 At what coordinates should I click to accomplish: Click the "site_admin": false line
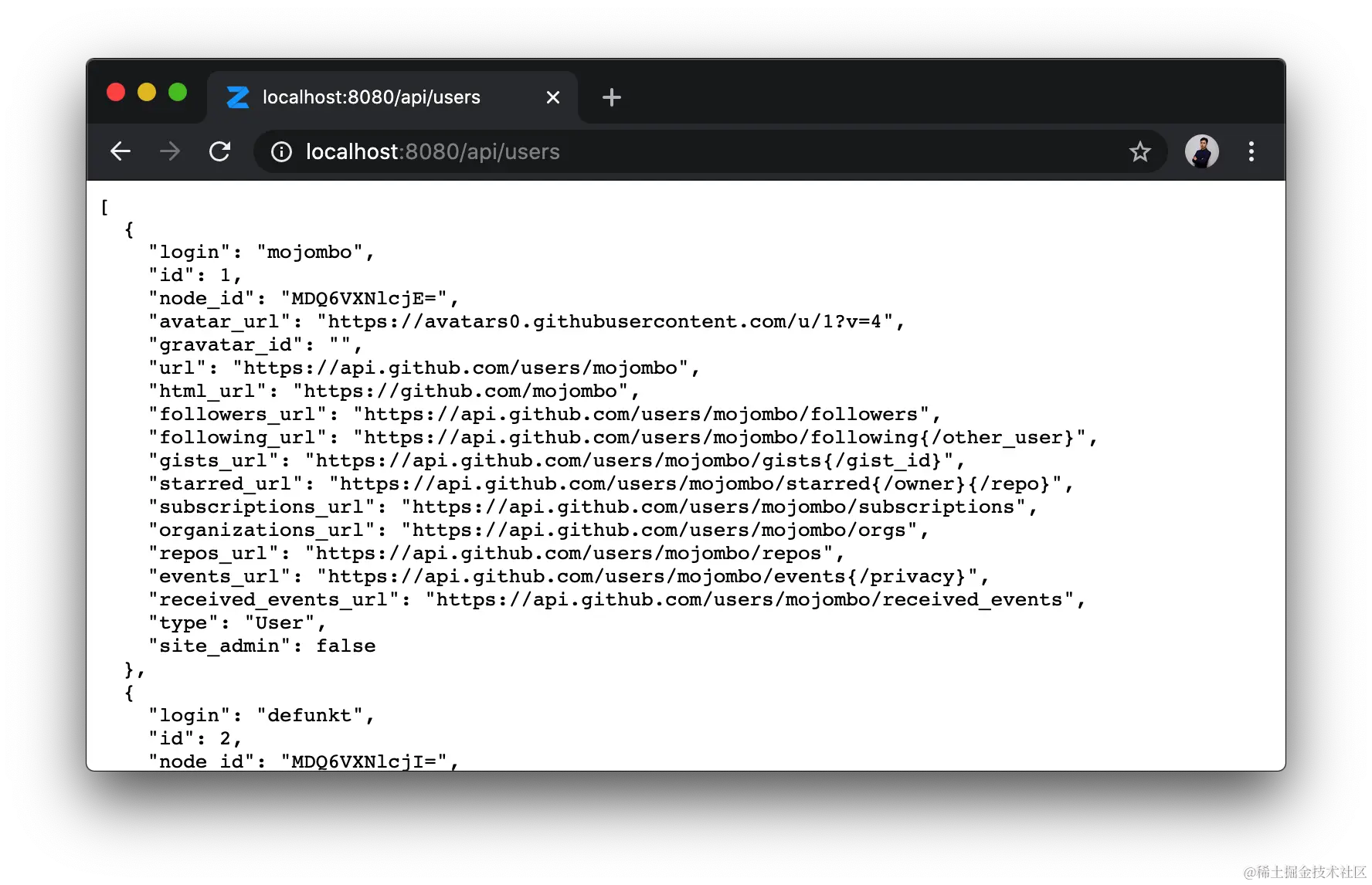tap(262, 646)
